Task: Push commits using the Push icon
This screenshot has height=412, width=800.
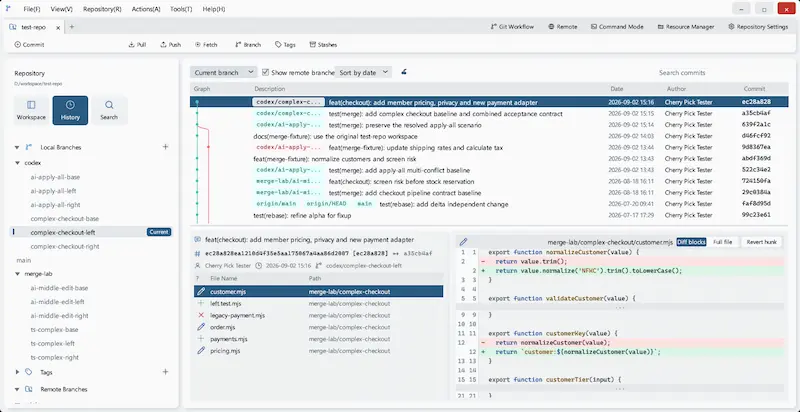Action: pos(163,45)
